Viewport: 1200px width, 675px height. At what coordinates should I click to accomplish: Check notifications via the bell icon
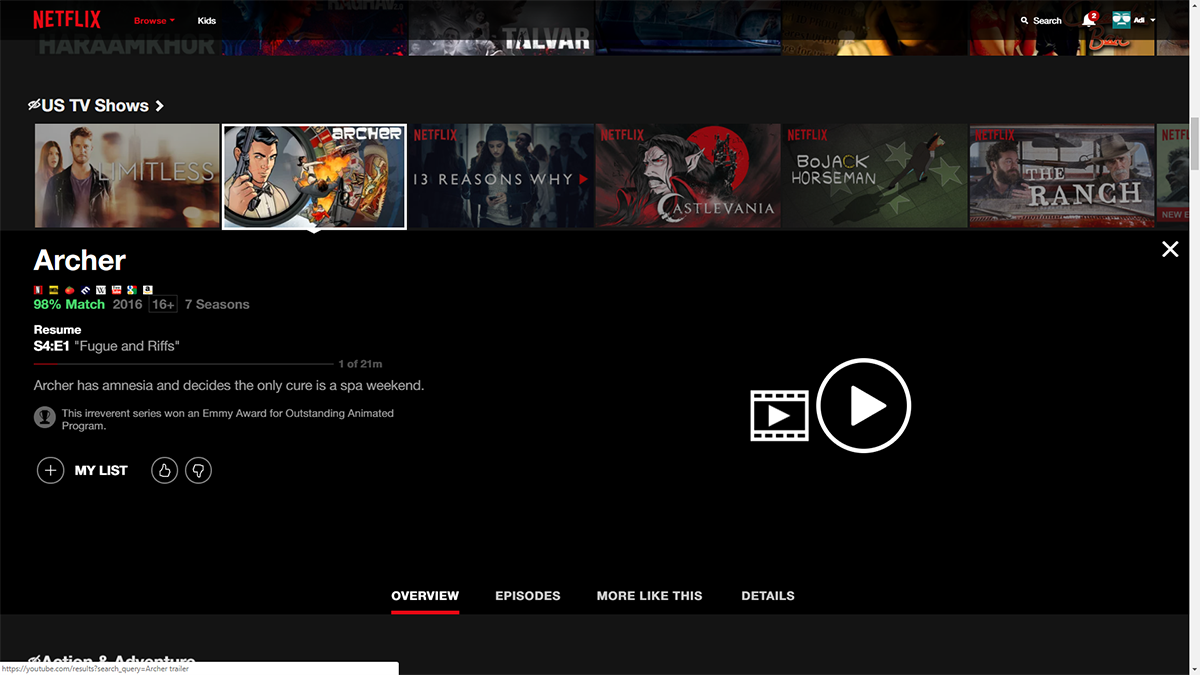(x=1089, y=20)
